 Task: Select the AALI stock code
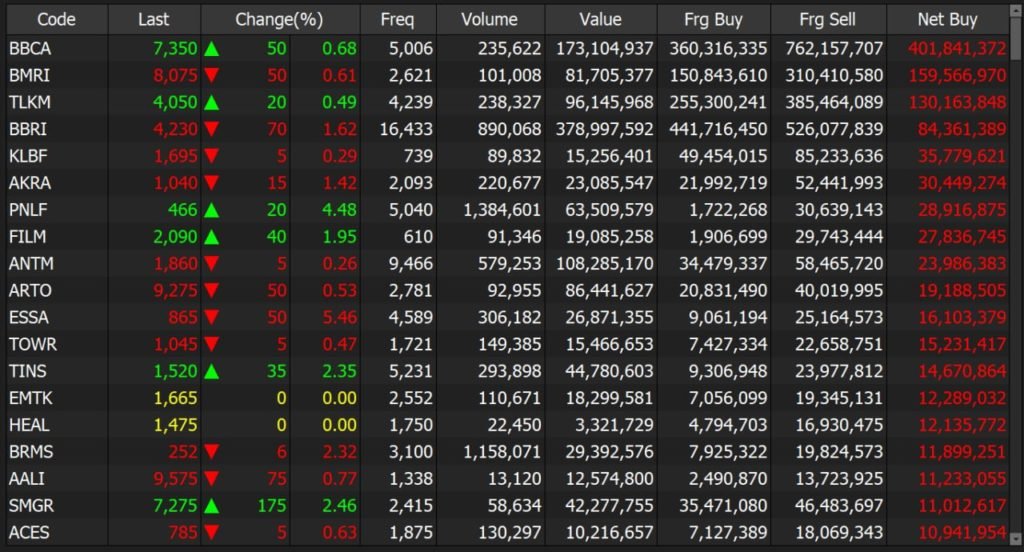tap(27, 479)
